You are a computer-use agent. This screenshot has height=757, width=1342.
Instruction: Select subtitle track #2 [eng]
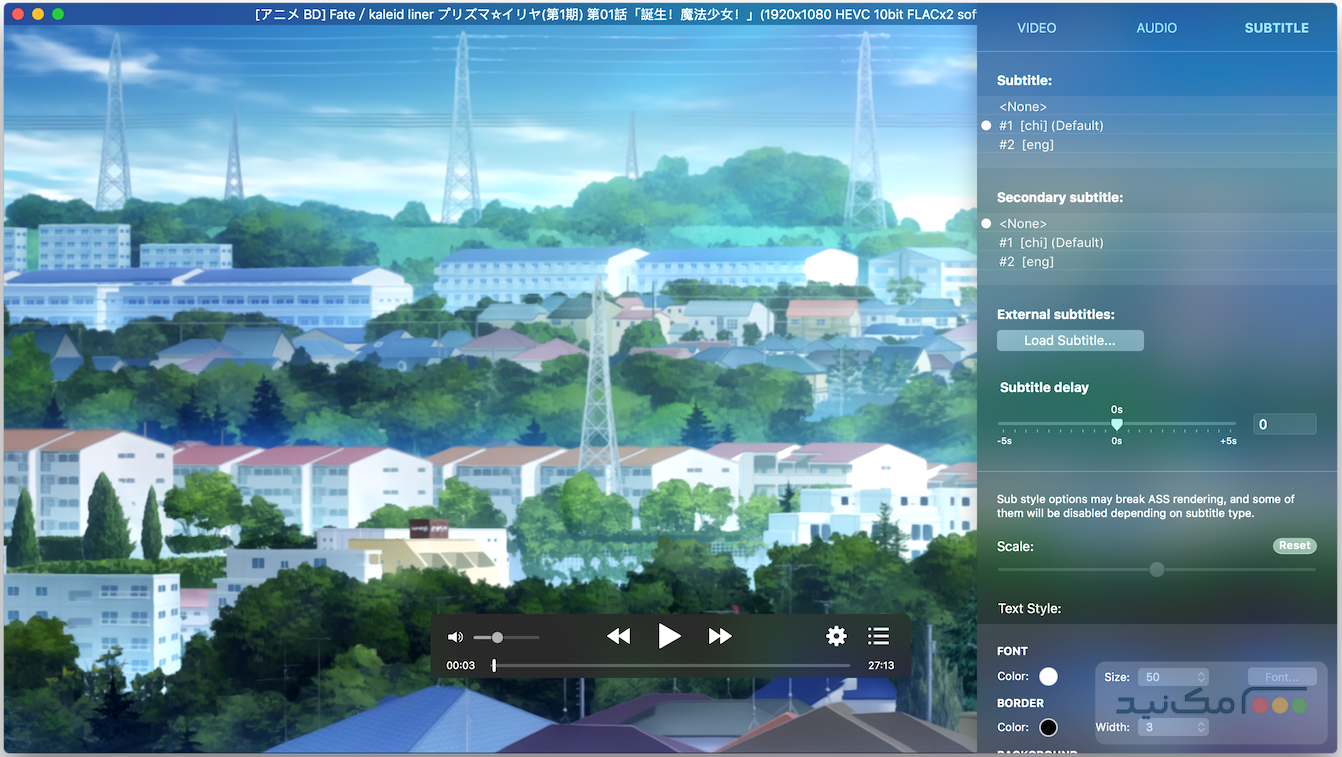1026,145
